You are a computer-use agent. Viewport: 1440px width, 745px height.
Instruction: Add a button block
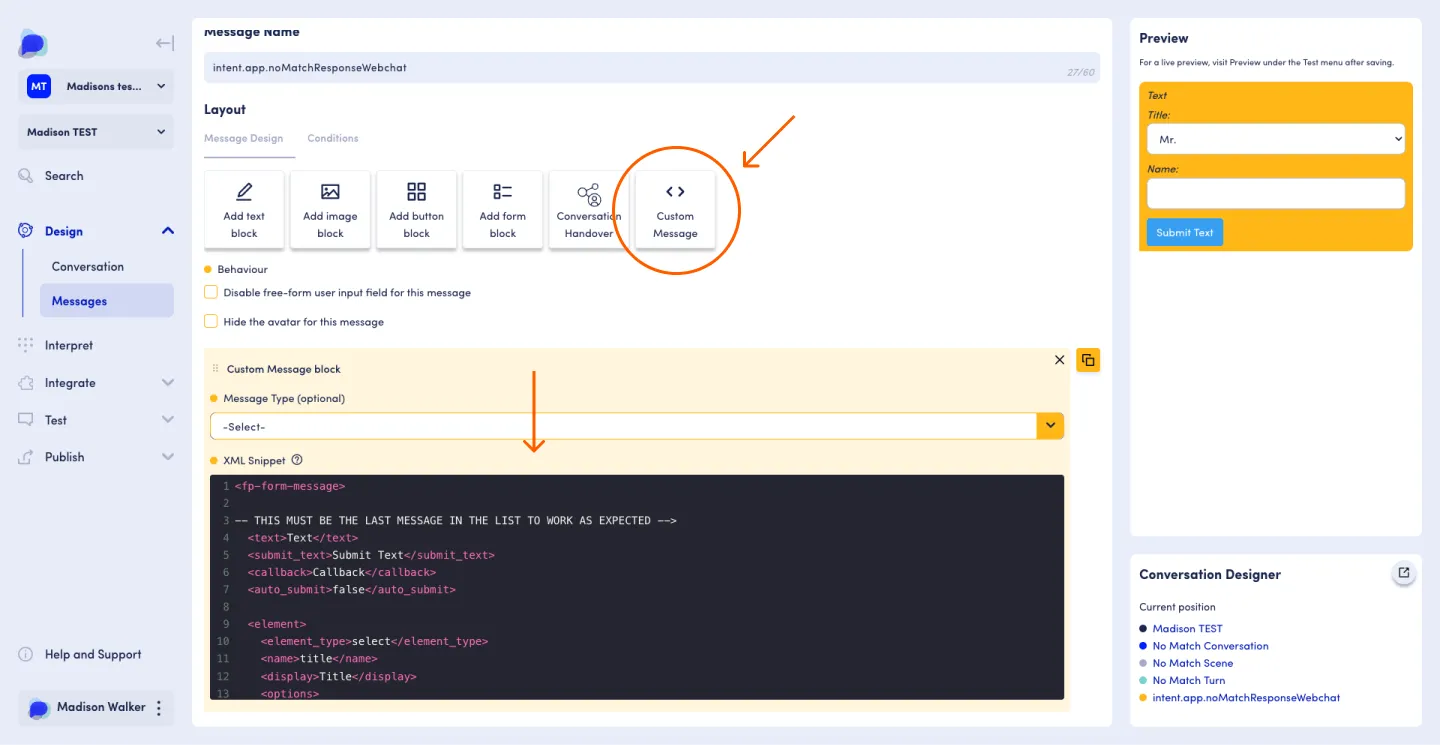(x=417, y=210)
